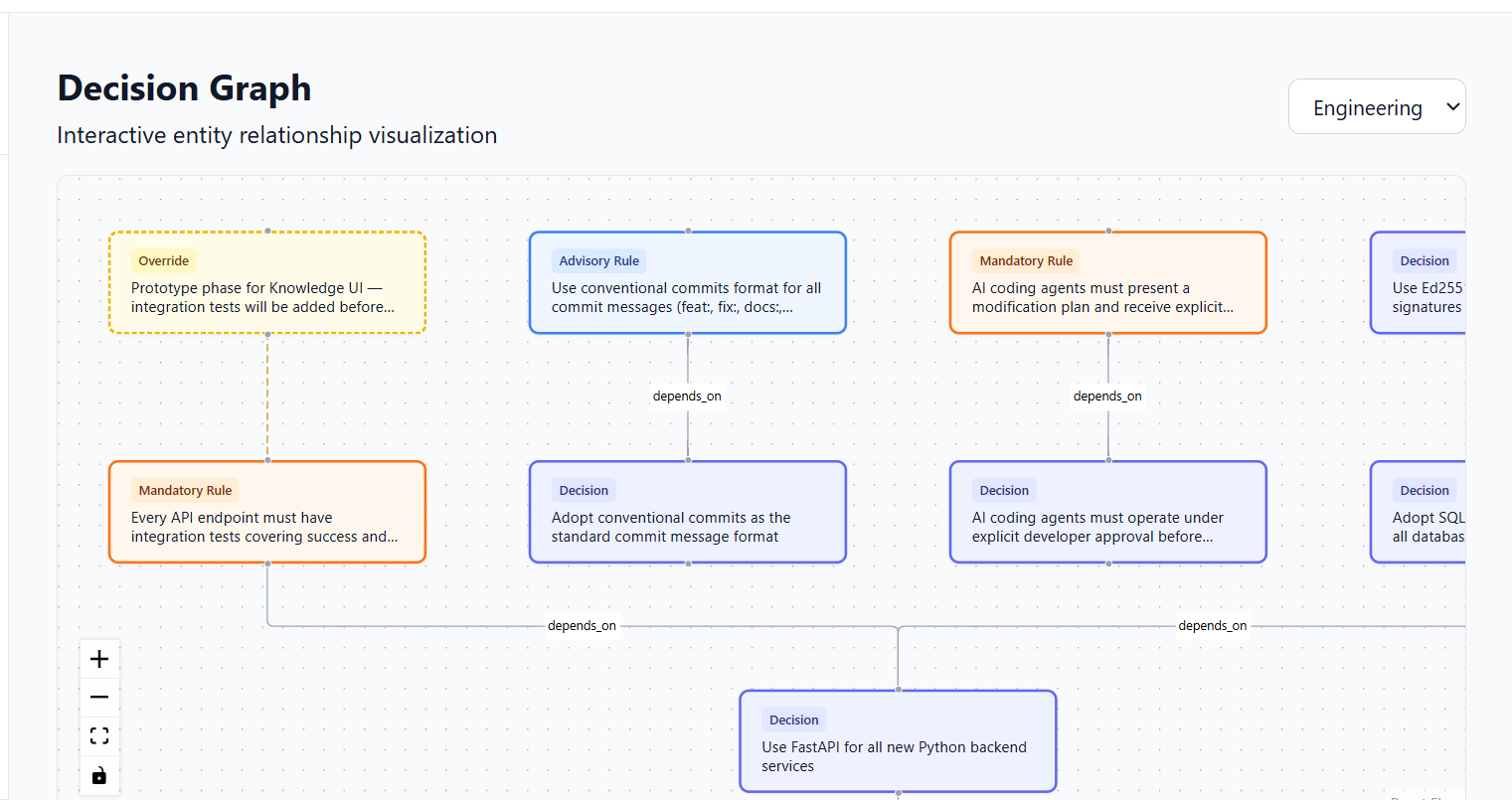Open the Engineering department dropdown

(x=1377, y=106)
